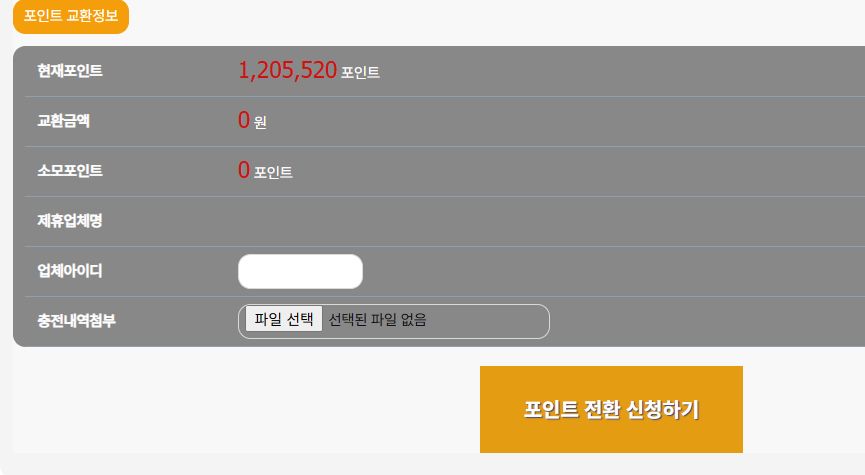Click 포인트 unit beside 1,205,520

coord(360,73)
